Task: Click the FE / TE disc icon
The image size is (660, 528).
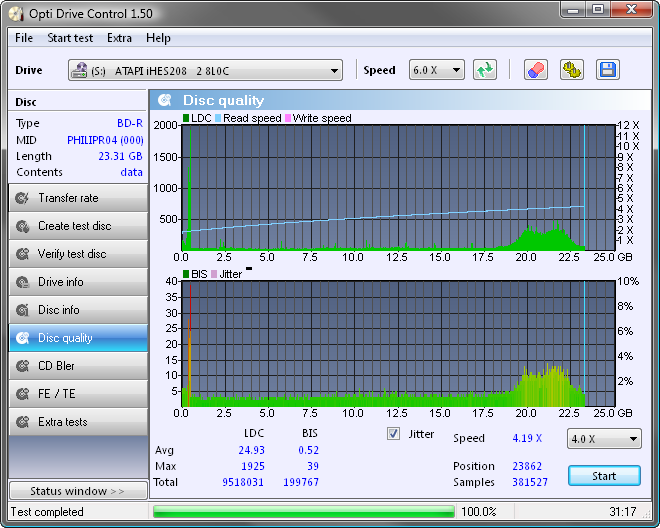Action: [22, 394]
